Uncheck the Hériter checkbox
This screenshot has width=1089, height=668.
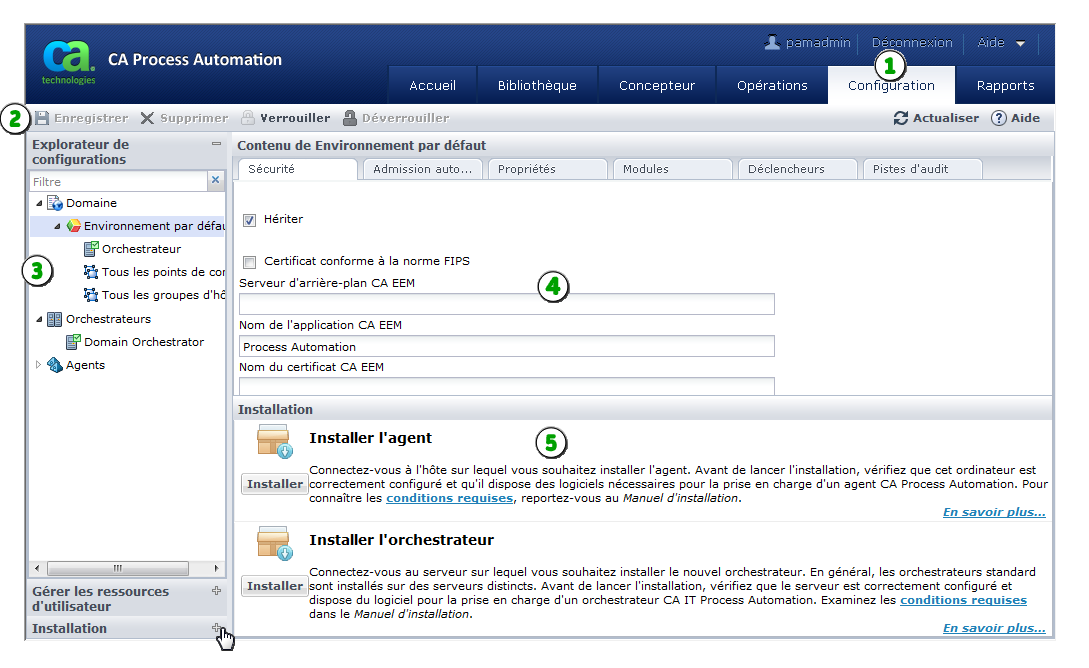click(247, 219)
